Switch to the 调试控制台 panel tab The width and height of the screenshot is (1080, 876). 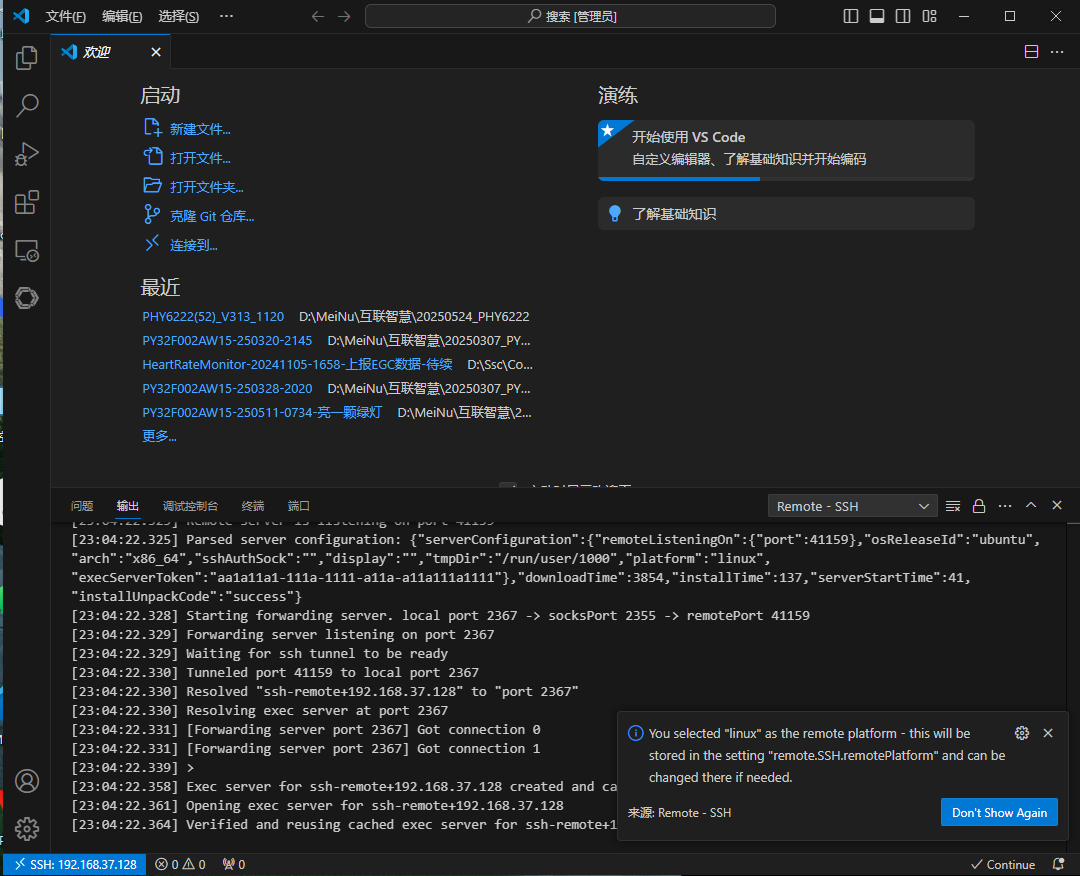190,506
